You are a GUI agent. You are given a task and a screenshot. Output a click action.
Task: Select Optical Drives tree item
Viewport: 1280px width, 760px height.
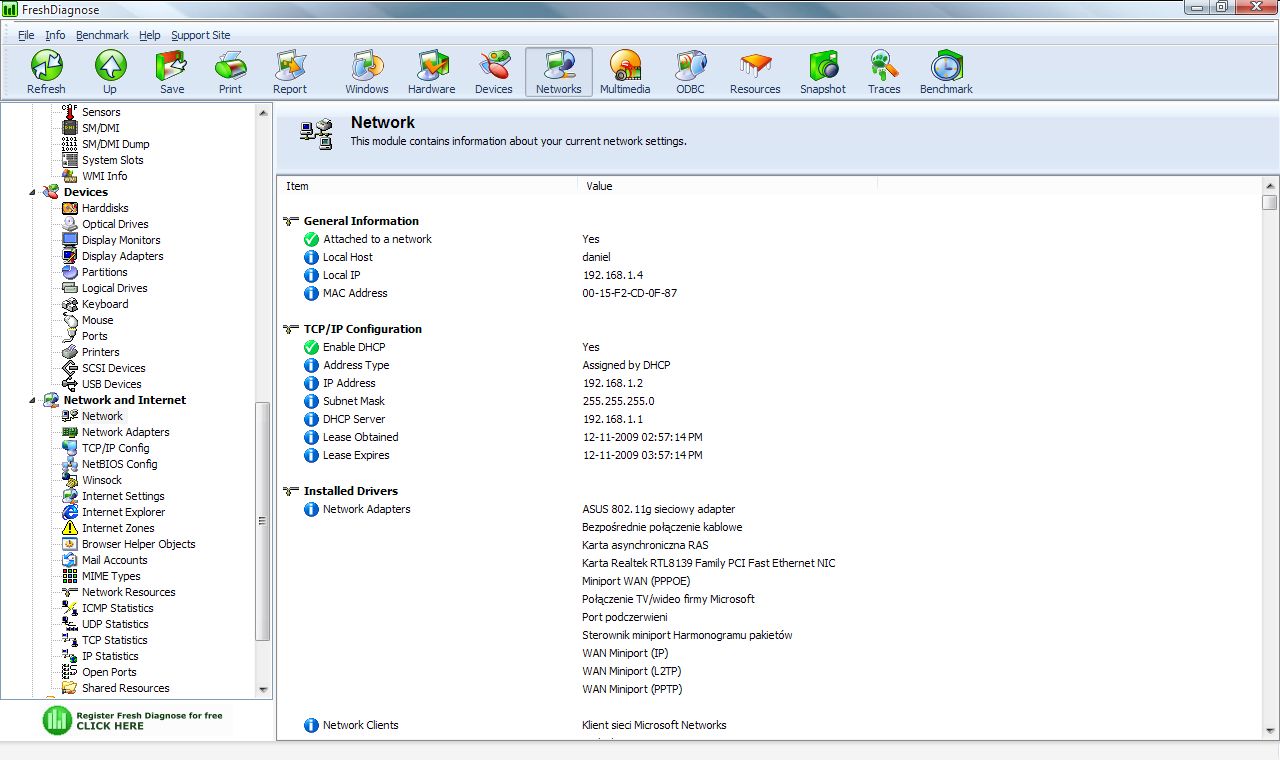click(x=115, y=224)
